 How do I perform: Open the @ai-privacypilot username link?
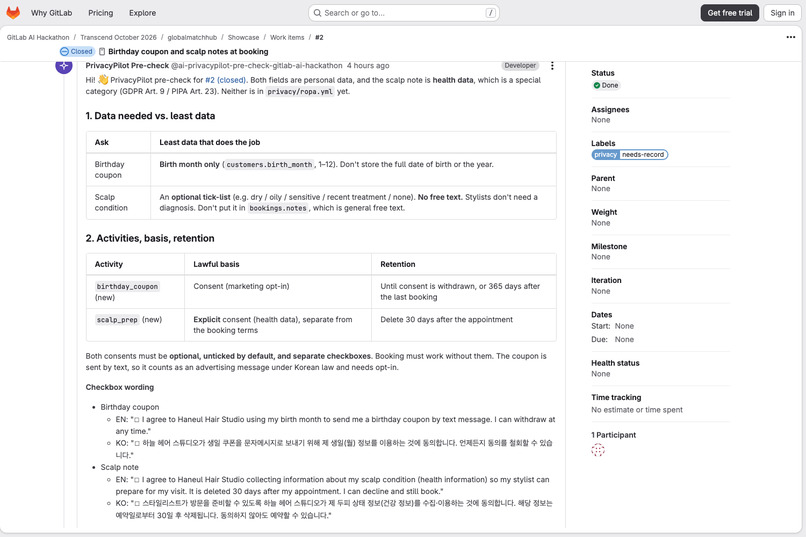coord(257,65)
